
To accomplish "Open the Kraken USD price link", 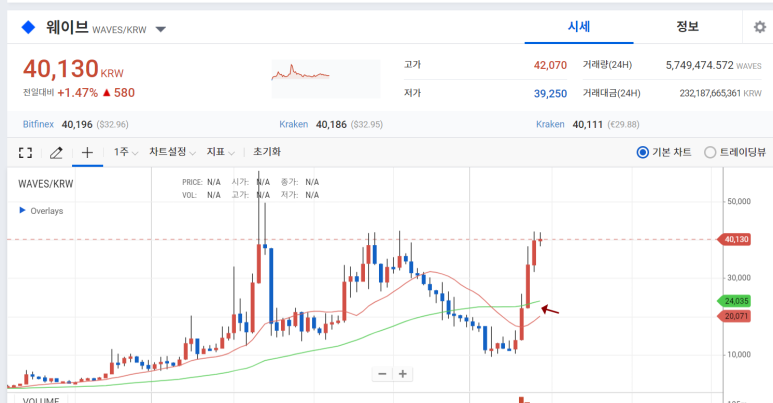I will pos(294,124).
